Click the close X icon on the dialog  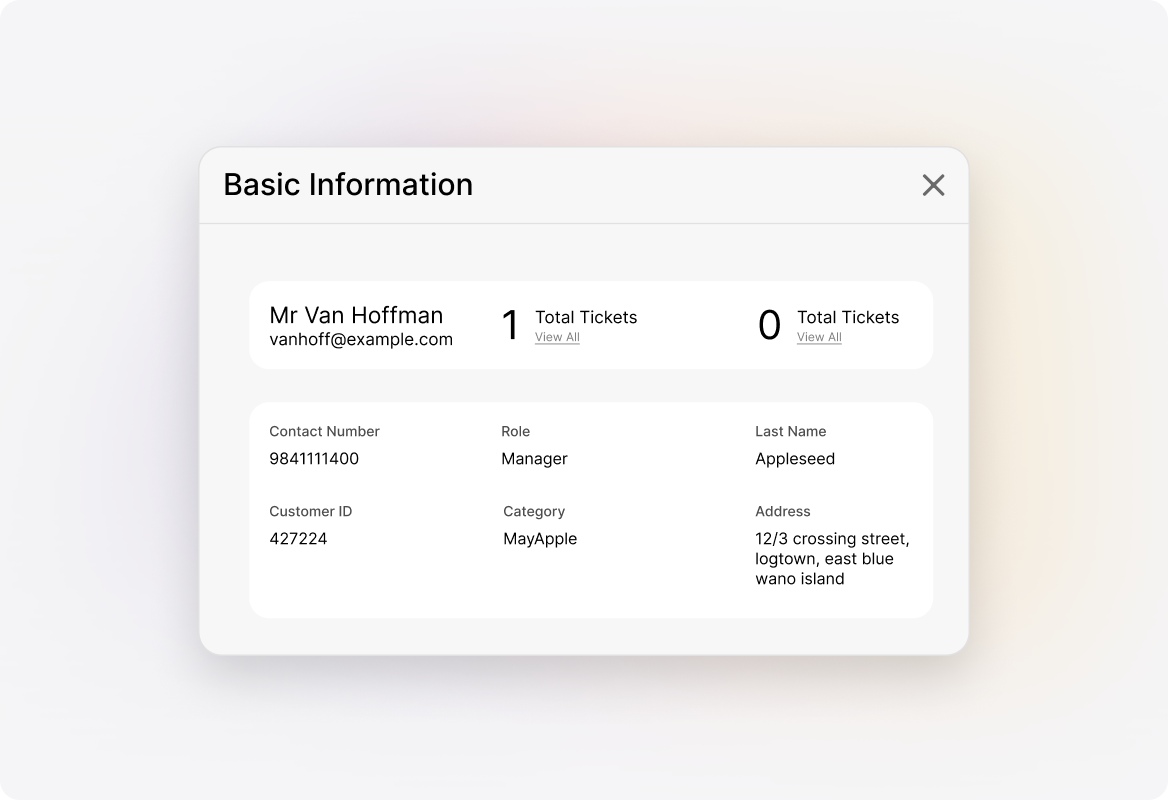[x=933, y=185]
